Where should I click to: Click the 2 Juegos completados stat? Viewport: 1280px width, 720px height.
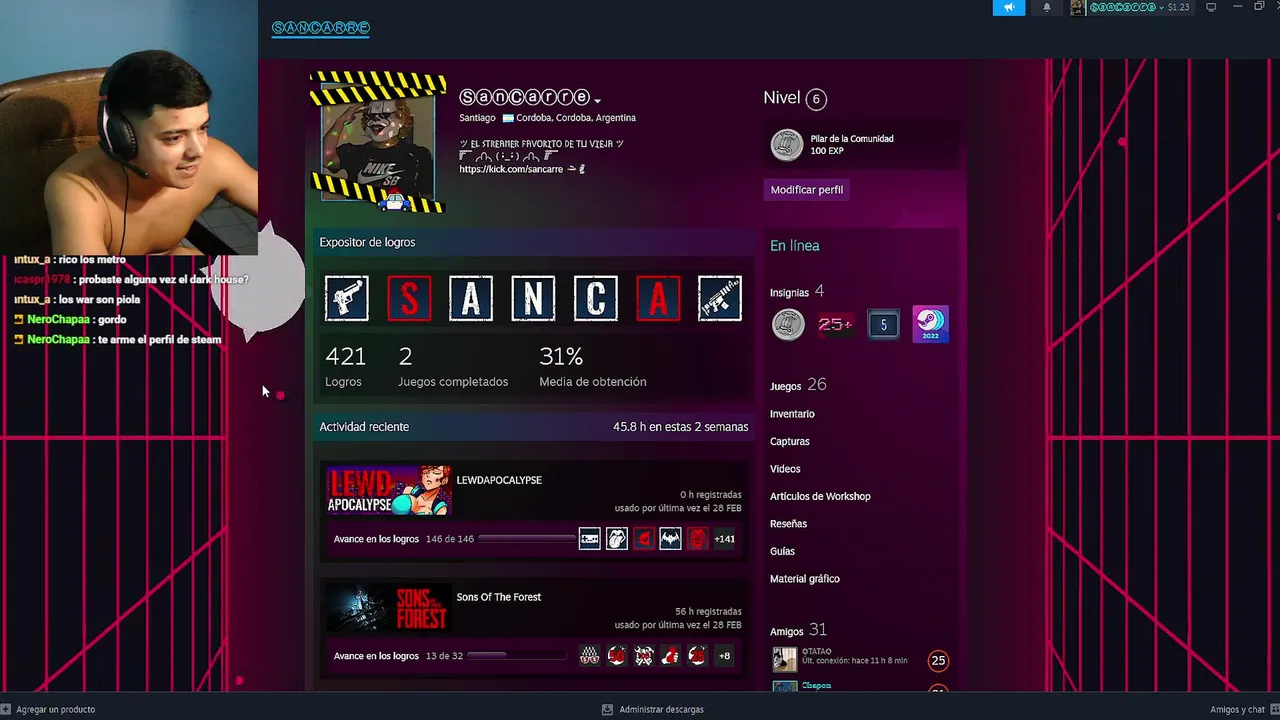click(x=453, y=366)
